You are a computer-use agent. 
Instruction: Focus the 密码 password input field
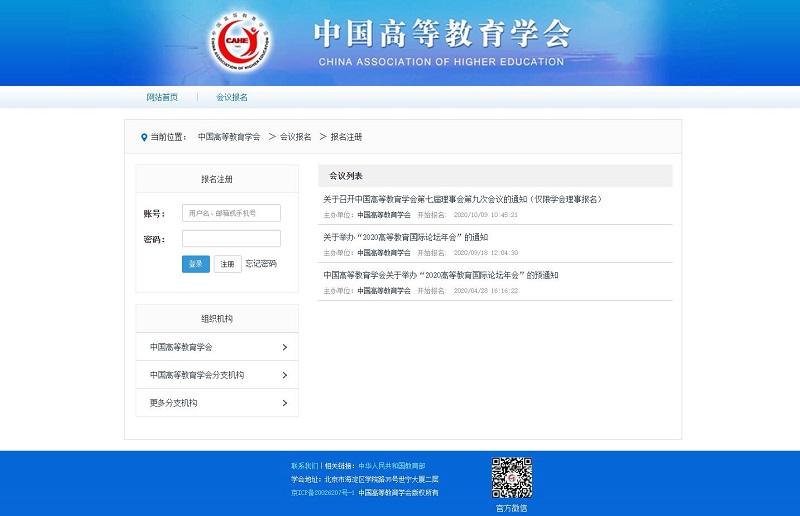[x=231, y=239]
